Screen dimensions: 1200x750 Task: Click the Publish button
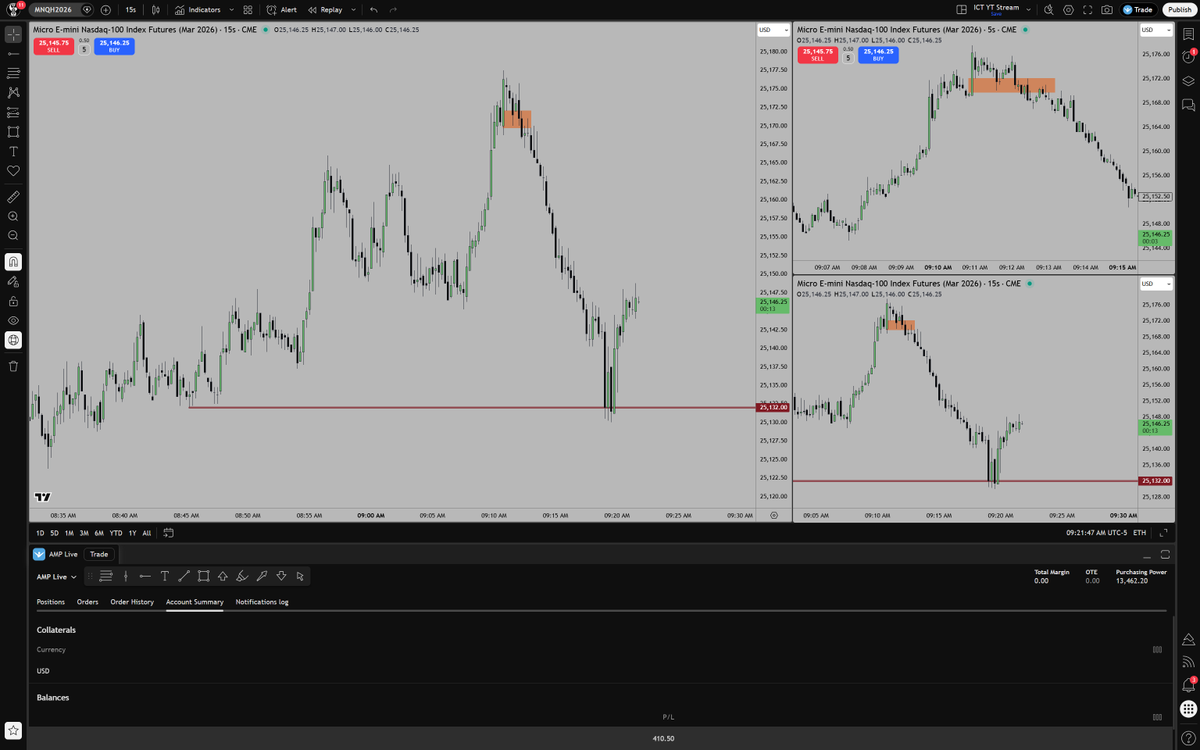pos(1179,9)
